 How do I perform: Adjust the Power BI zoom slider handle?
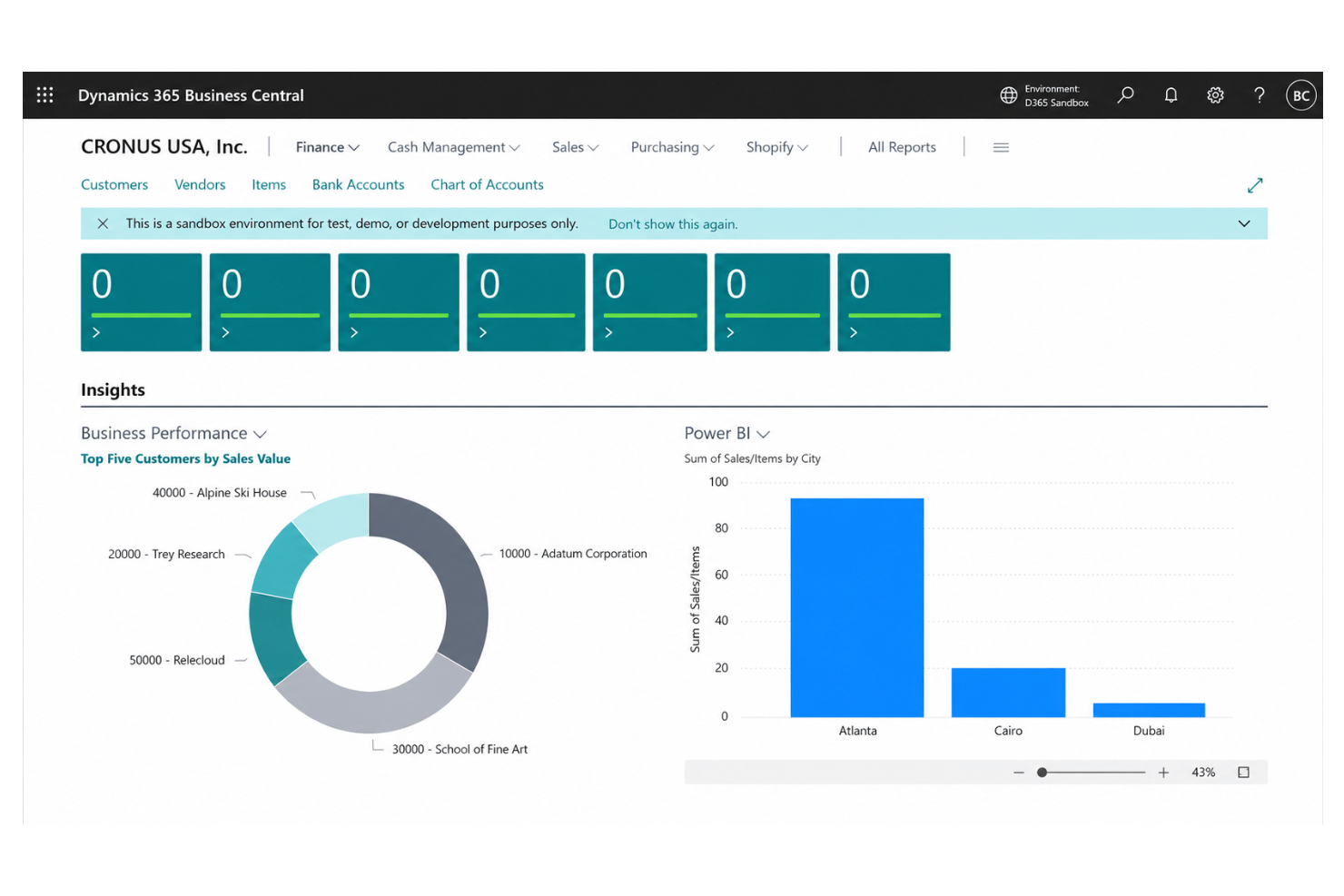click(1043, 773)
